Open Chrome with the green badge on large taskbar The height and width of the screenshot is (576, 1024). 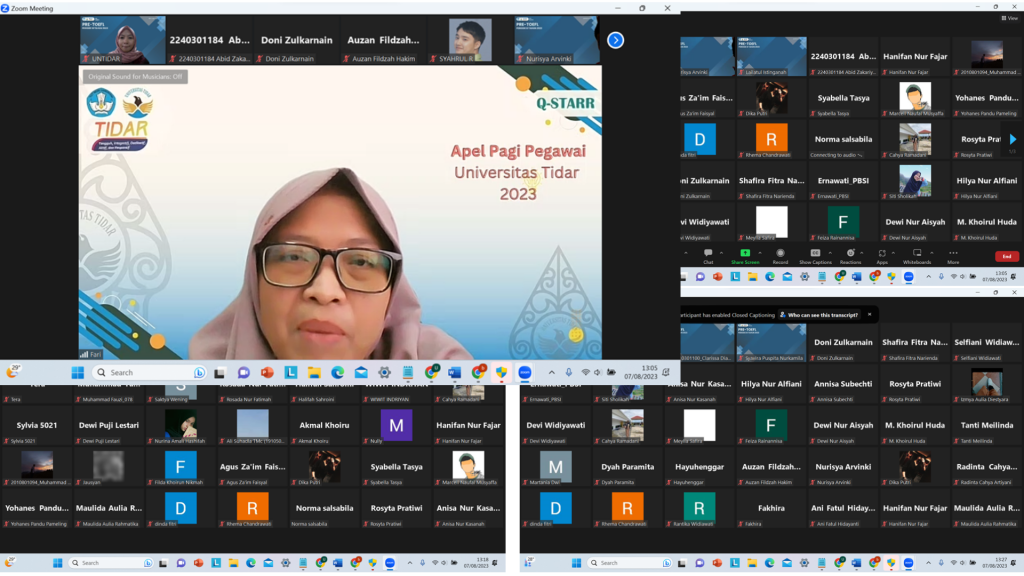[x=432, y=372]
